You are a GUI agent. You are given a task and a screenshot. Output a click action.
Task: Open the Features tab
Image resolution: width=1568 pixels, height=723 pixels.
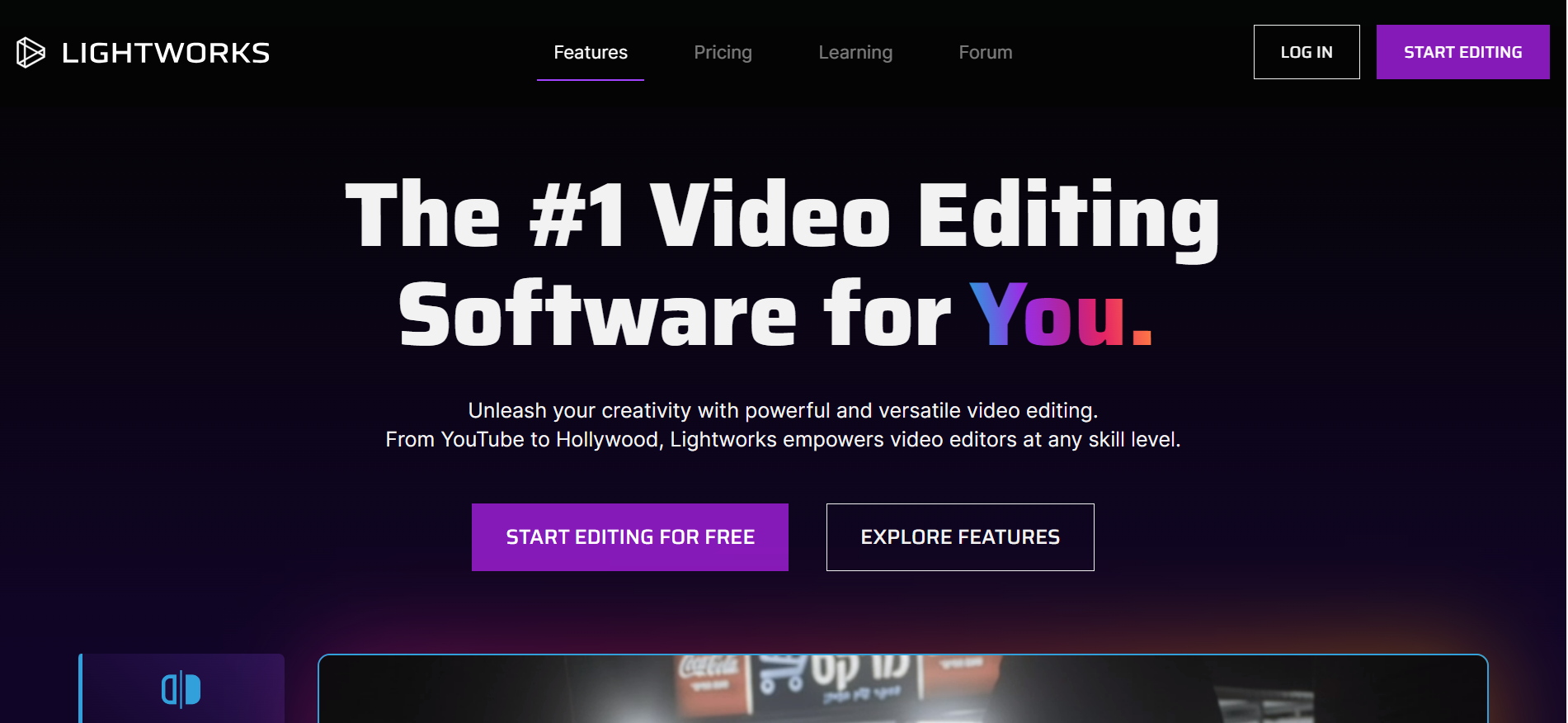(590, 53)
